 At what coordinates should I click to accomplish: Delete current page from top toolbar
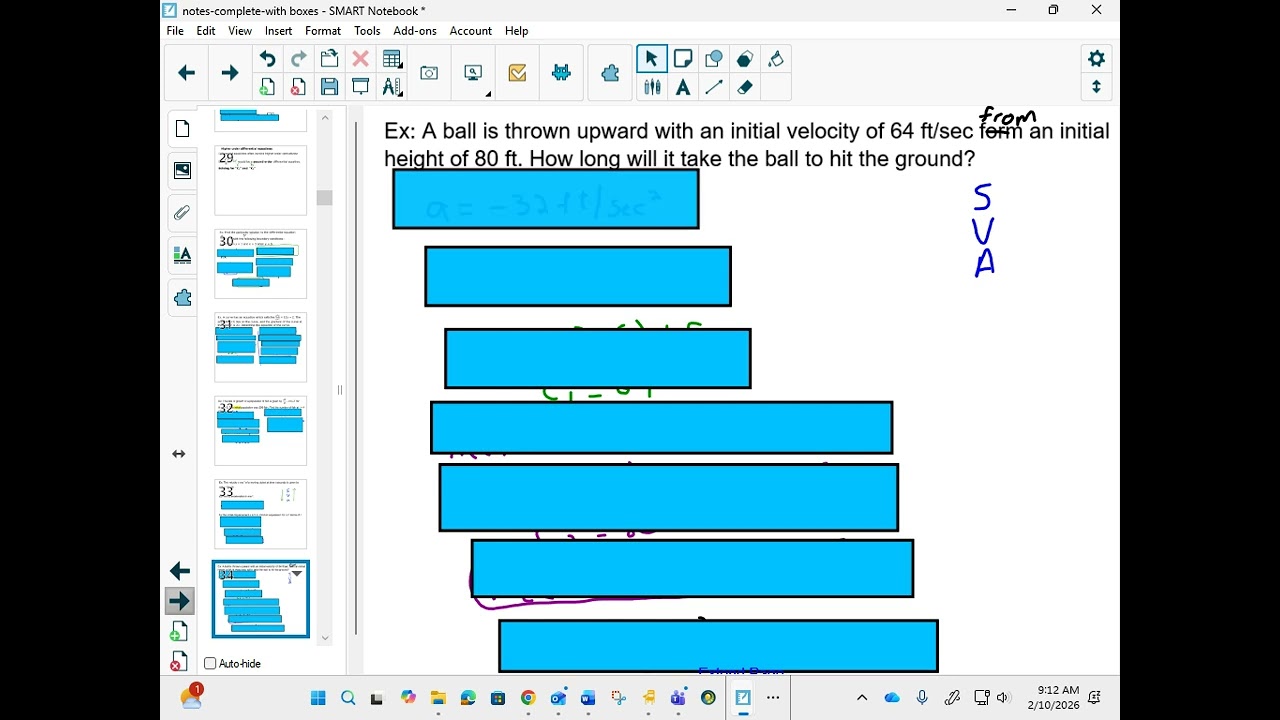(x=298, y=87)
